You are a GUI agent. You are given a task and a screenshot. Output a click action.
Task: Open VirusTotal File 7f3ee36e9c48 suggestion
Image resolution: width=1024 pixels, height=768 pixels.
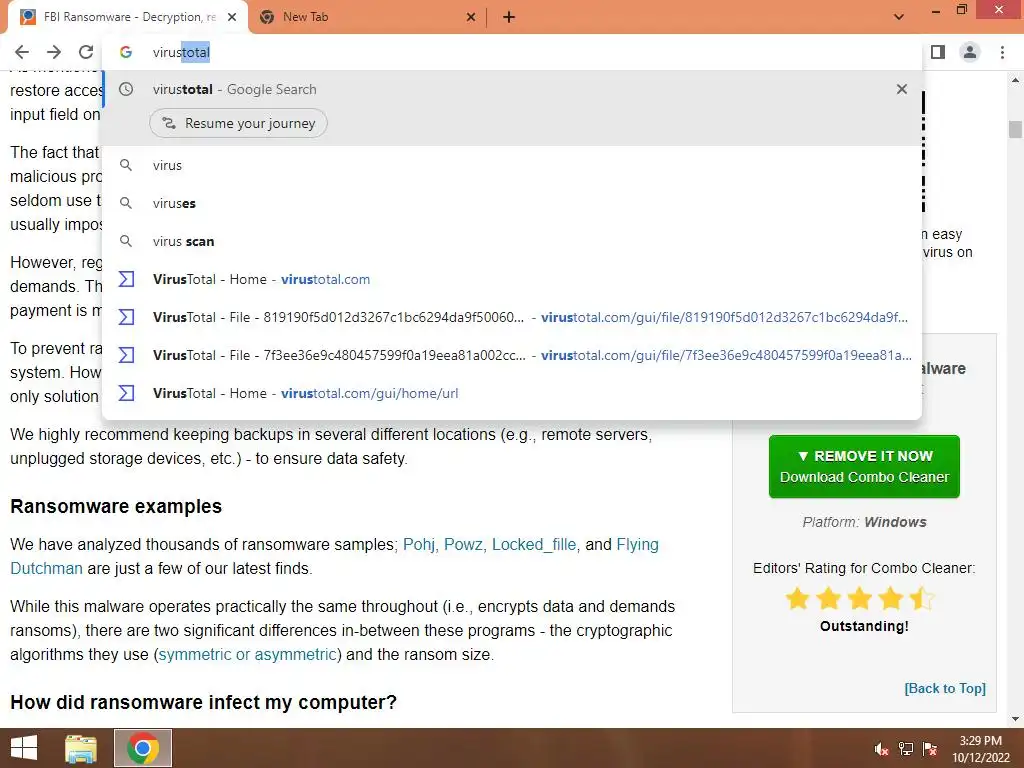point(513,355)
